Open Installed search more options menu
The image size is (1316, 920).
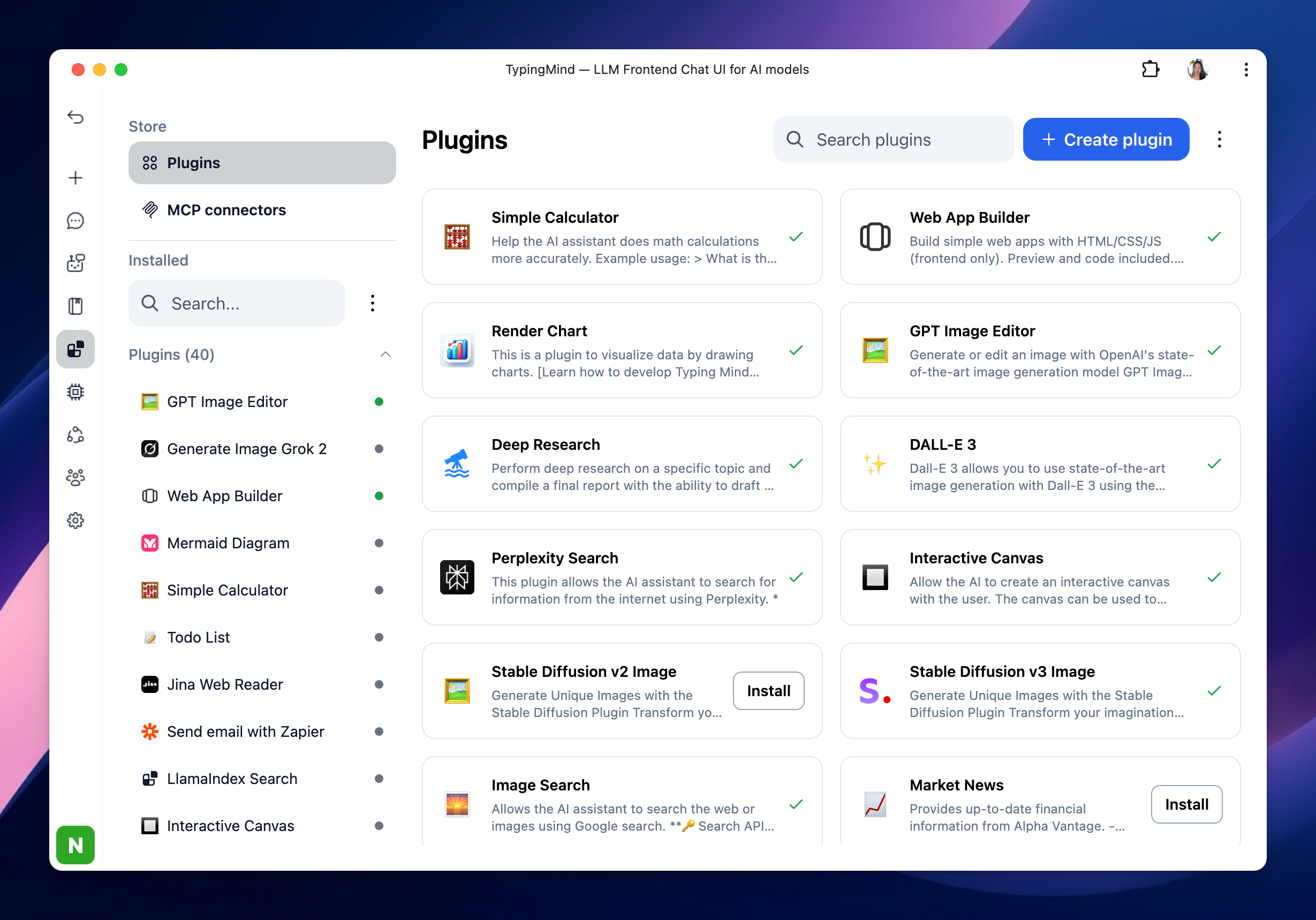[x=373, y=303]
